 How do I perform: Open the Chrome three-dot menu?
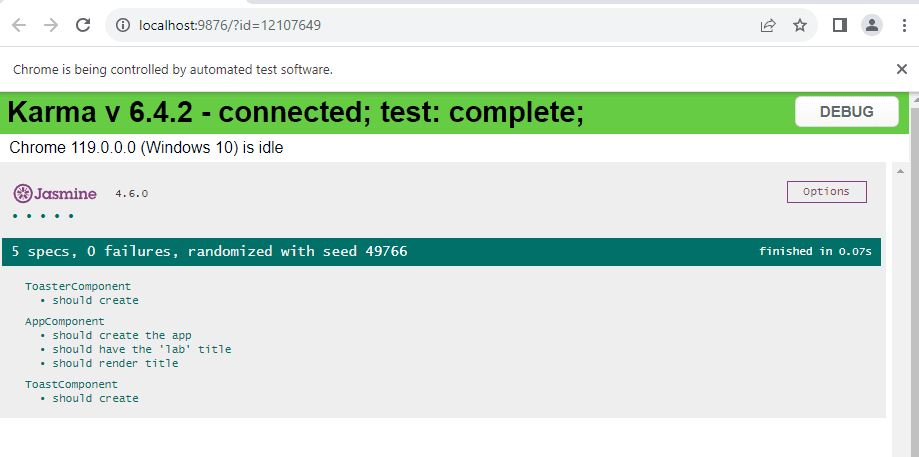click(x=904, y=25)
